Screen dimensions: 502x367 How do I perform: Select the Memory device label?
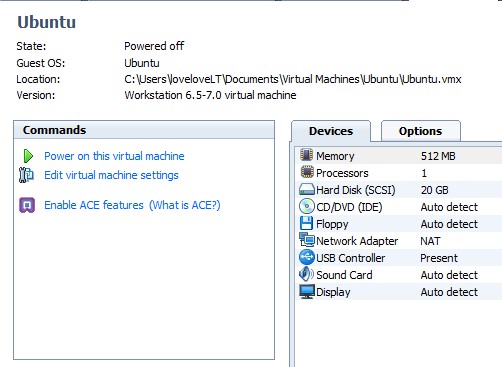tap(335, 156)
